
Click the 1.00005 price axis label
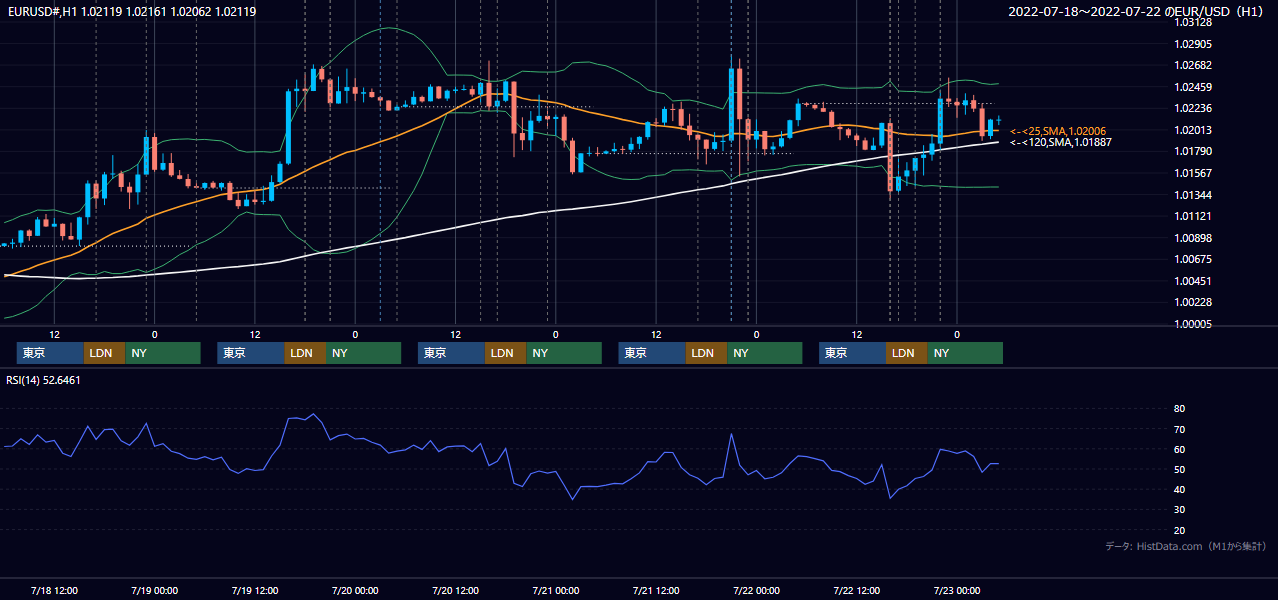1194,324
